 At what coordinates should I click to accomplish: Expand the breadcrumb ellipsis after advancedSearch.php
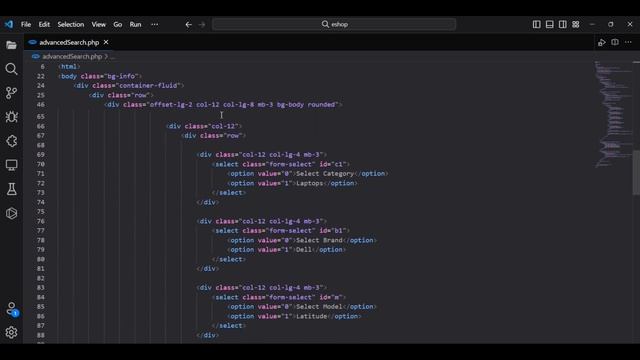click(113, 57)
